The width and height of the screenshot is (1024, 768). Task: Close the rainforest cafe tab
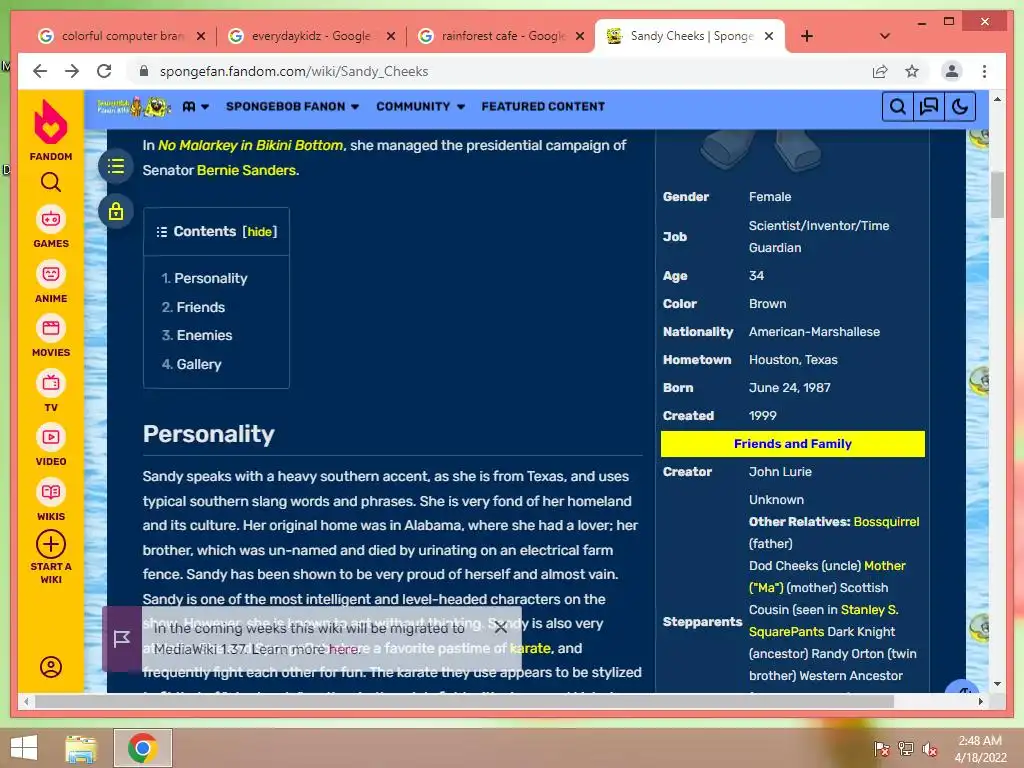pyautogui.click(x=579, y=36)
